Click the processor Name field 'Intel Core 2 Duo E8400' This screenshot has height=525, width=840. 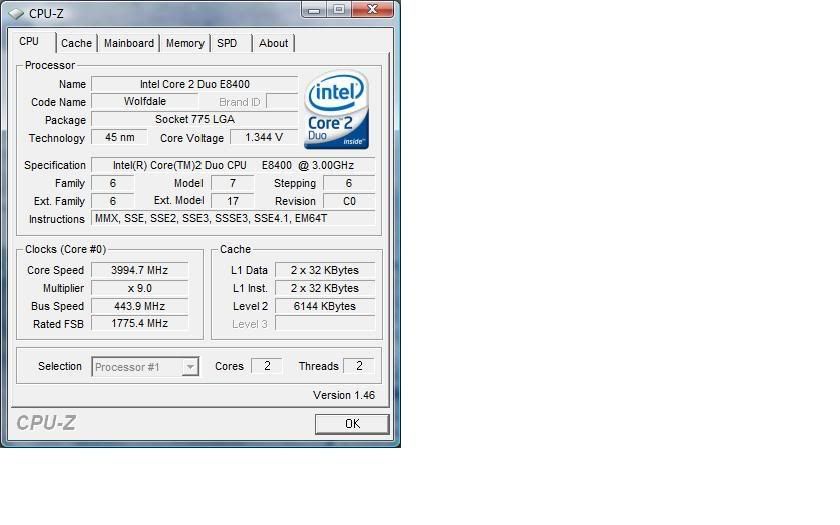(194, 84)
